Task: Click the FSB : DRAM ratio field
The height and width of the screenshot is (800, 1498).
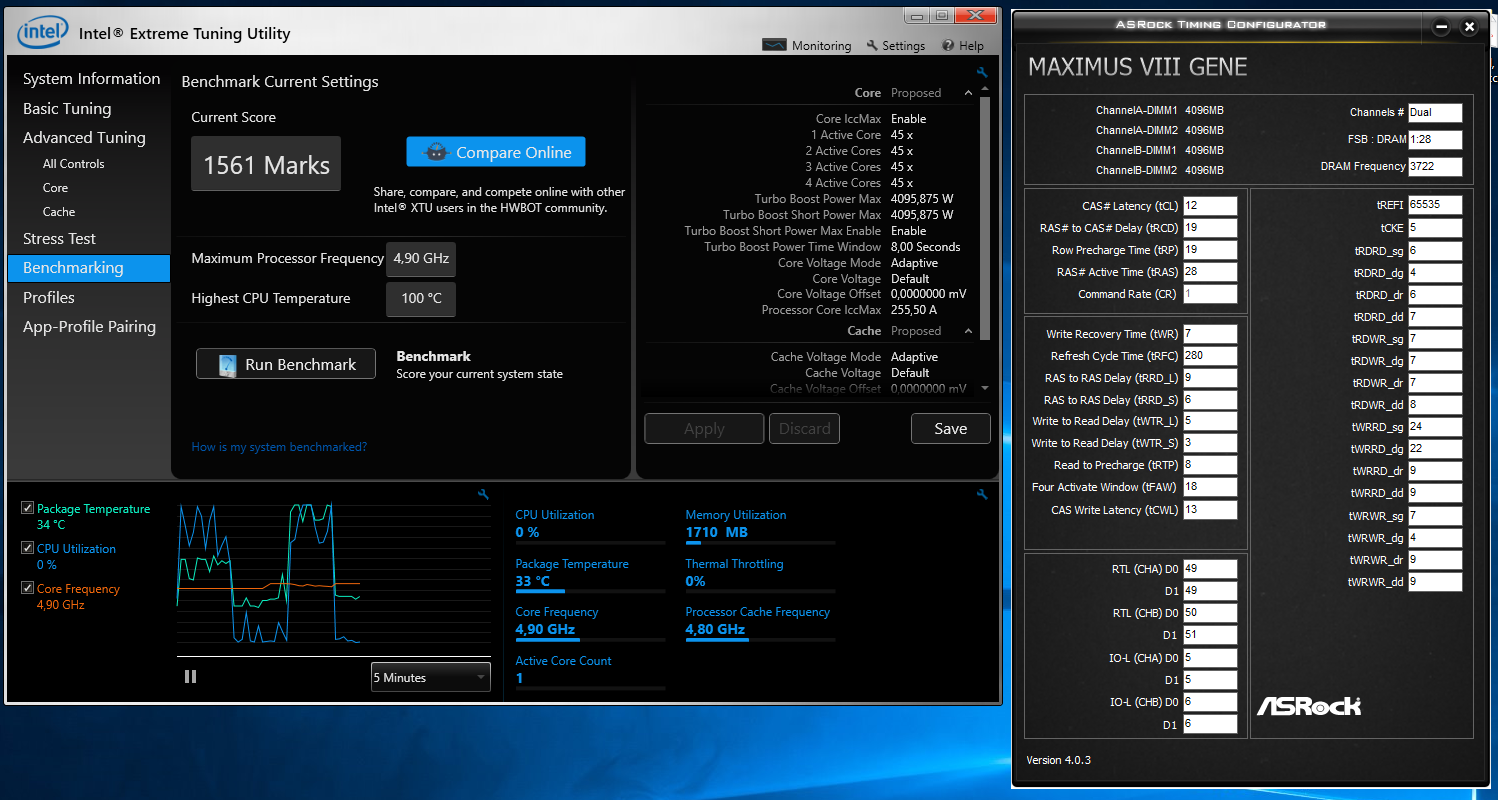Action: tap(1435, 140)
